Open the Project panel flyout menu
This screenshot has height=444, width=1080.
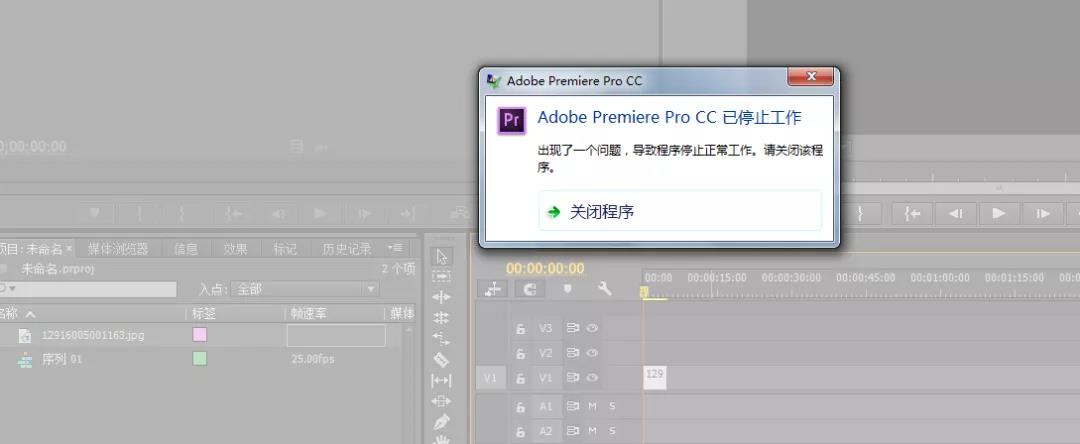click(x=395, y=249)
